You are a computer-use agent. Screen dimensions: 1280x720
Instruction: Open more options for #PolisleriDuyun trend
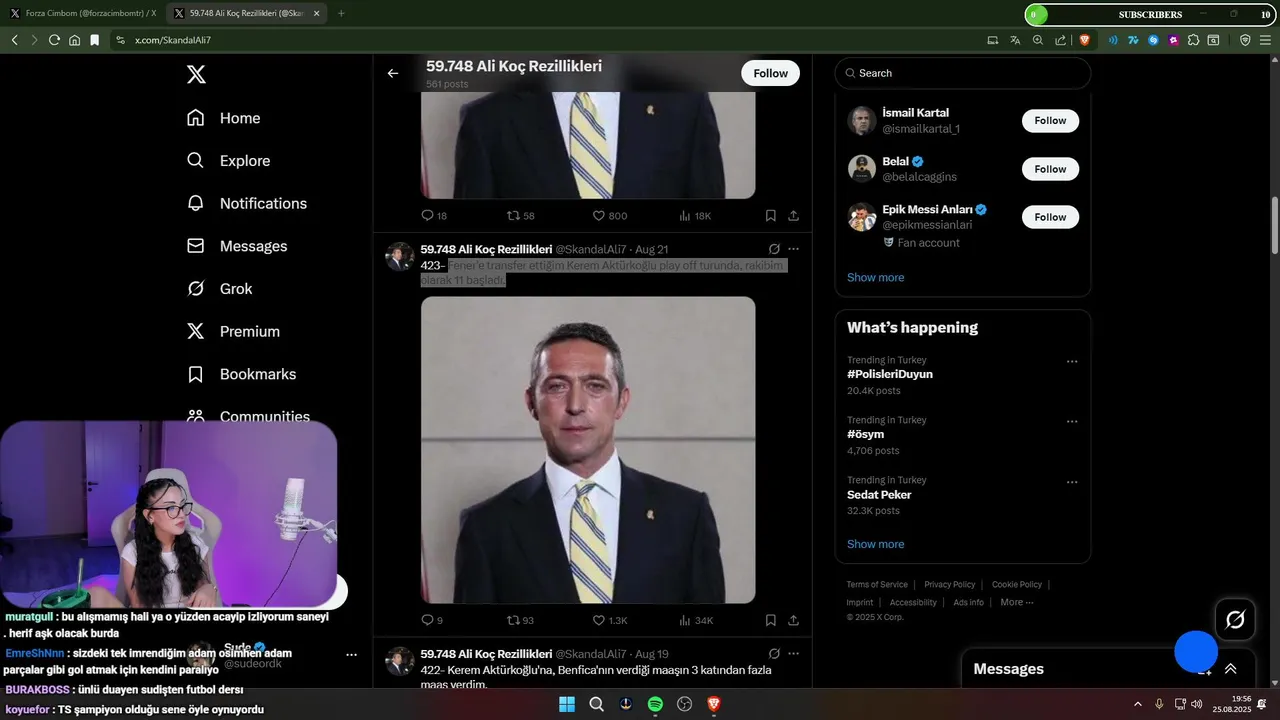[x=1072, y=362]
